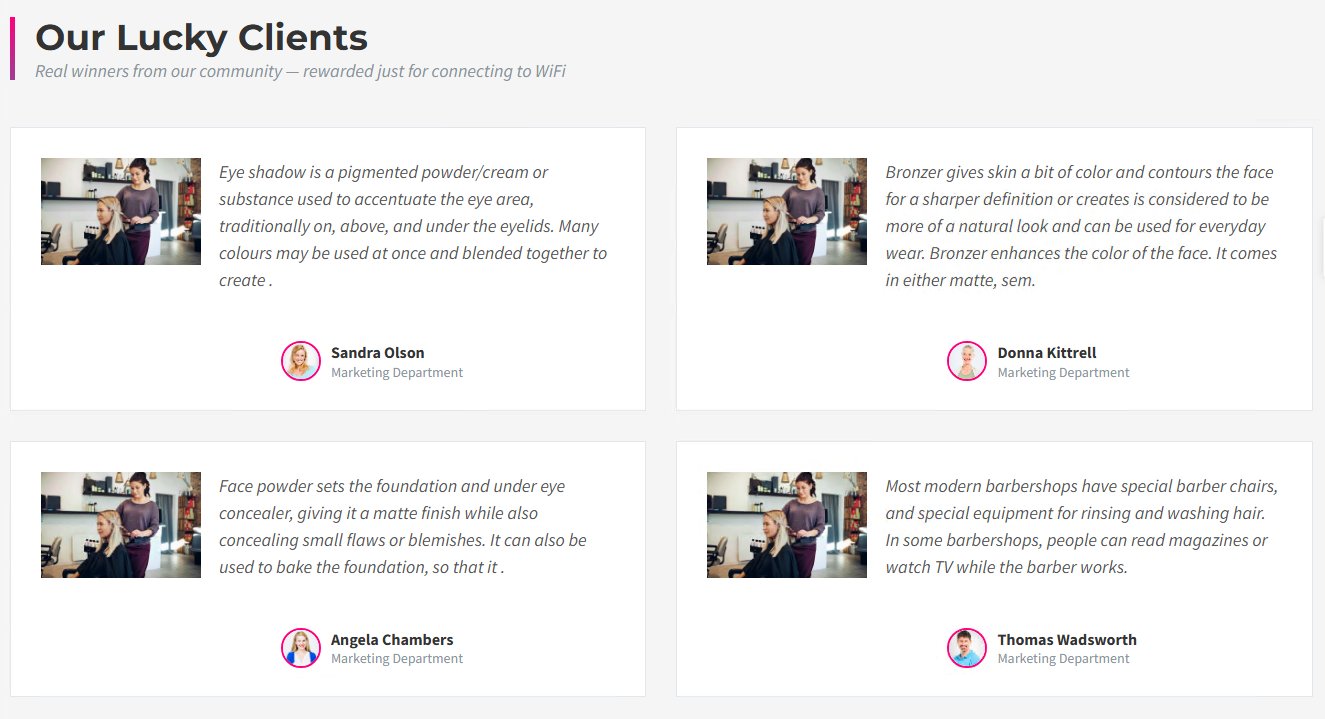Click Angela Chambers' avatar icon
Image resolution: width=1325 pixels, height=719 pixels.
(x=301, y=648)
